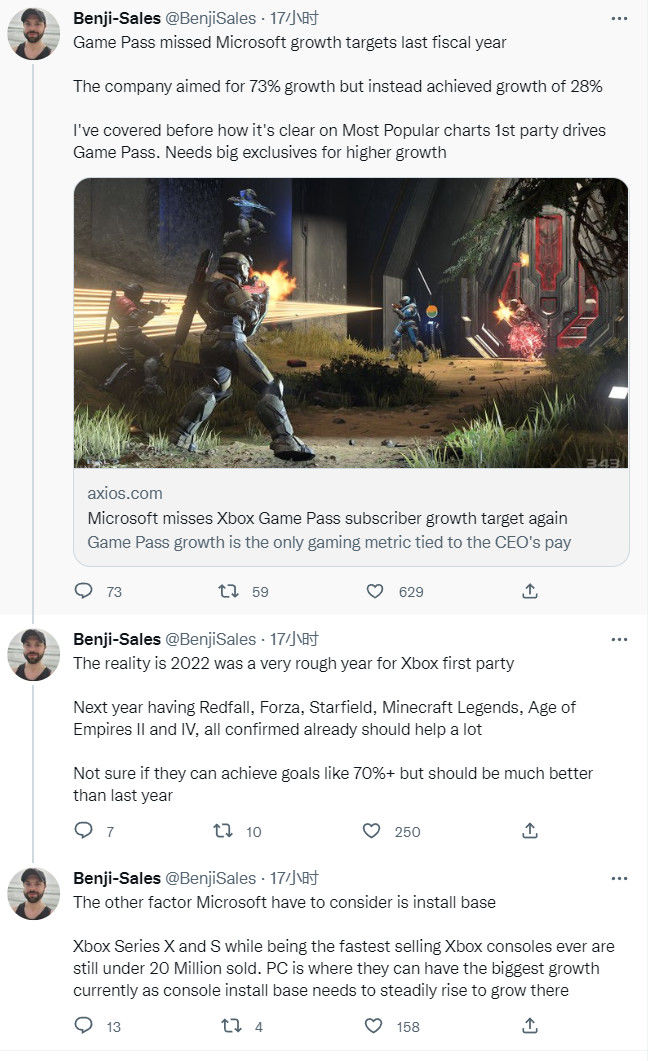The image size is (660, 1061).
Task: Open @BenjiSales handle in the second tweet
Action: tap(211, 639)
